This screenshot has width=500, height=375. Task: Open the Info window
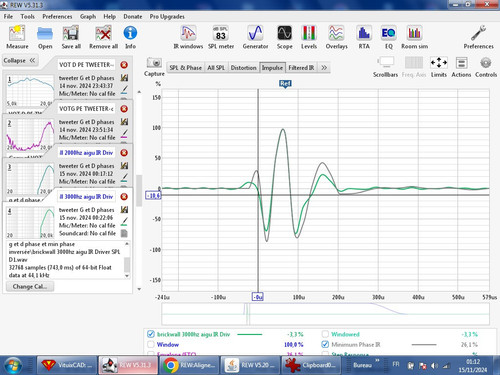tap(130, 37)
